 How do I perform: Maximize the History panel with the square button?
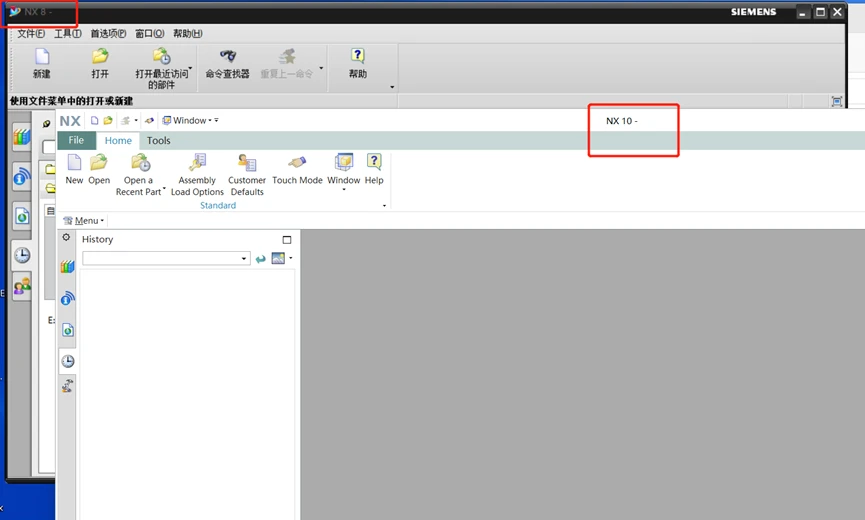tap(287, 240)
